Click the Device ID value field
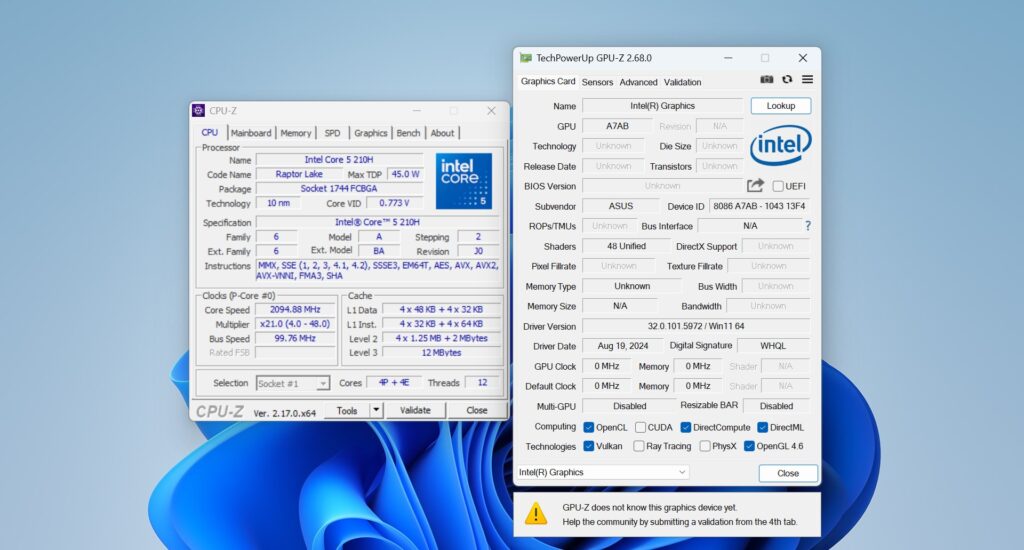The image size is (1024, 550). tap(760, 206)
